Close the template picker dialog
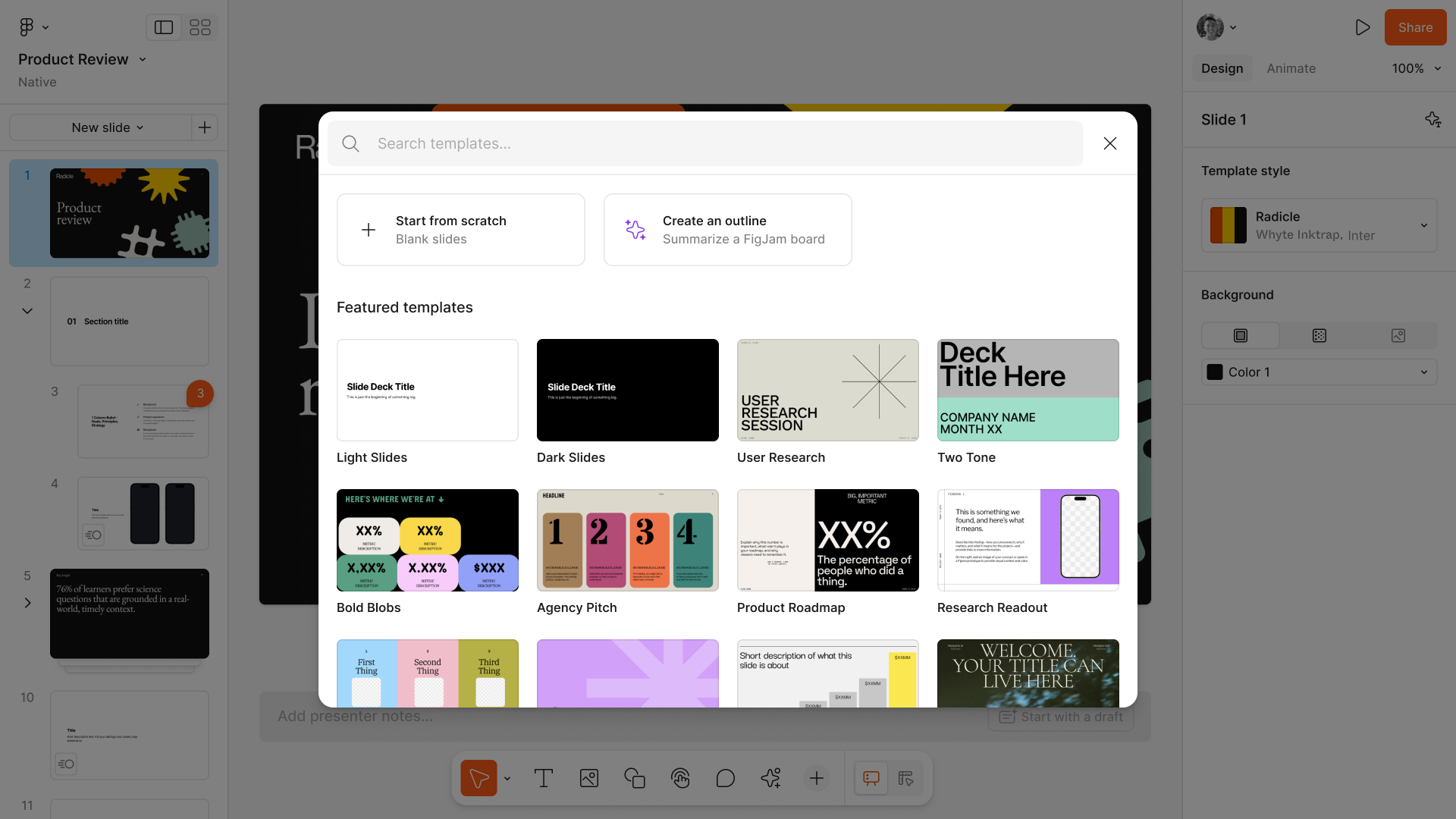The width and height of the screenshot is (1456, 819). pos(1110,143)
